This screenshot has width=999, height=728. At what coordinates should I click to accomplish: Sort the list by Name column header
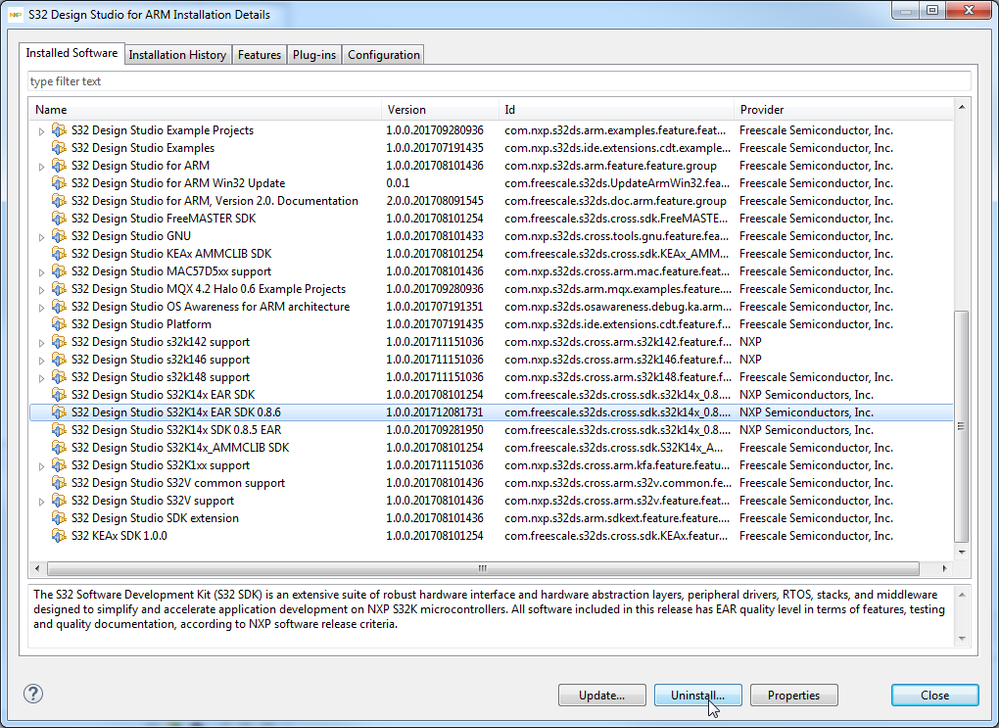click(205, 110)
